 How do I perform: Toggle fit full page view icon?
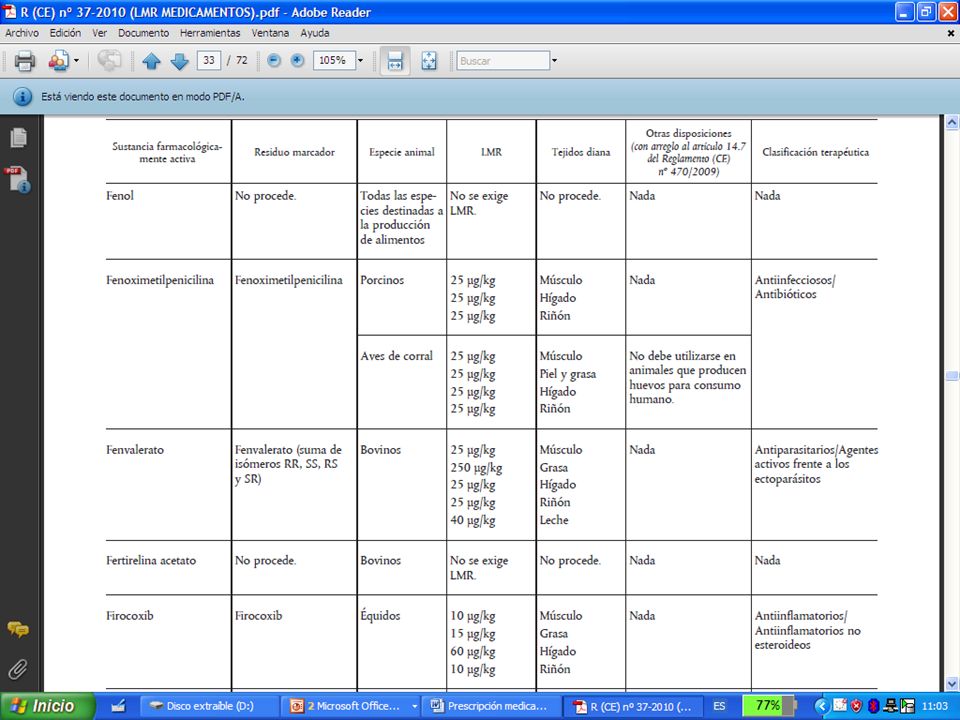429,61
